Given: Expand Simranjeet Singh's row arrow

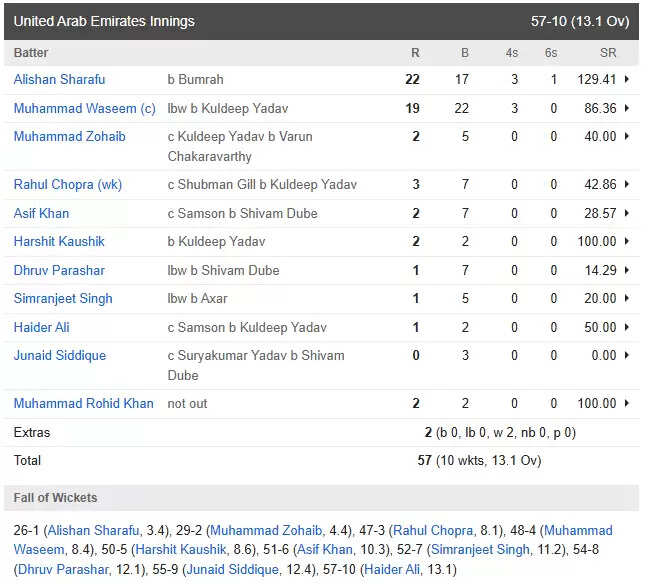Looking at the screenshot, I should 627,298.
